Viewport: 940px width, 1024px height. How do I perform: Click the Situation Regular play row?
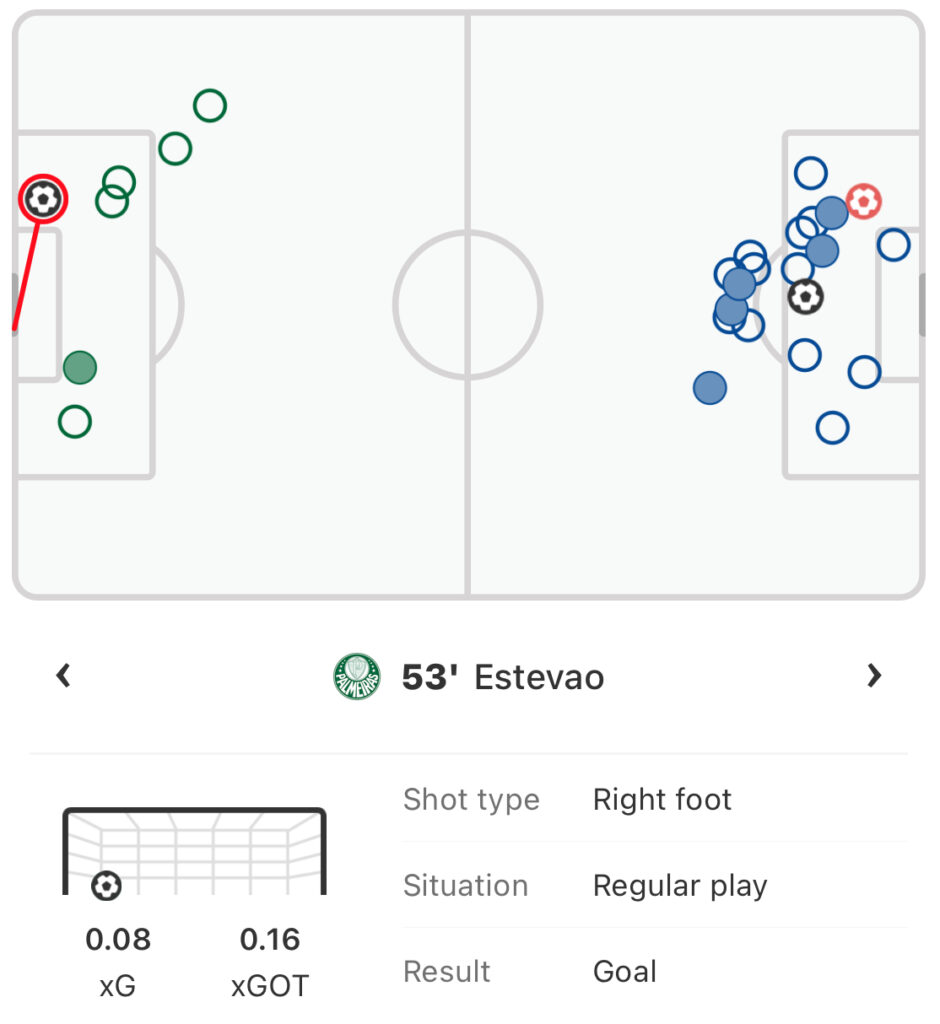655,886
